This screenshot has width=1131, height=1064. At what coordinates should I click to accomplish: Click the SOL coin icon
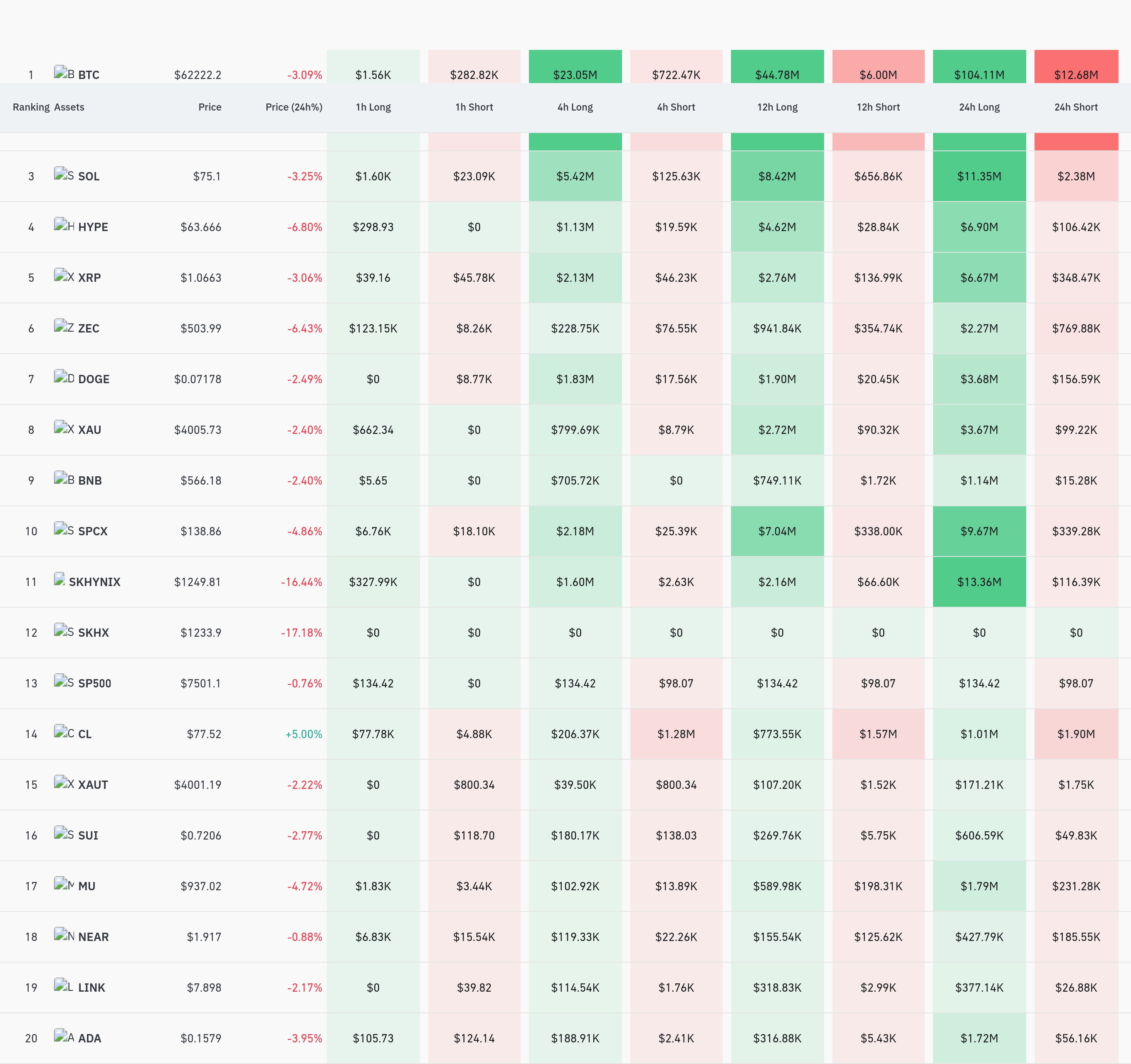pos(64,174)
